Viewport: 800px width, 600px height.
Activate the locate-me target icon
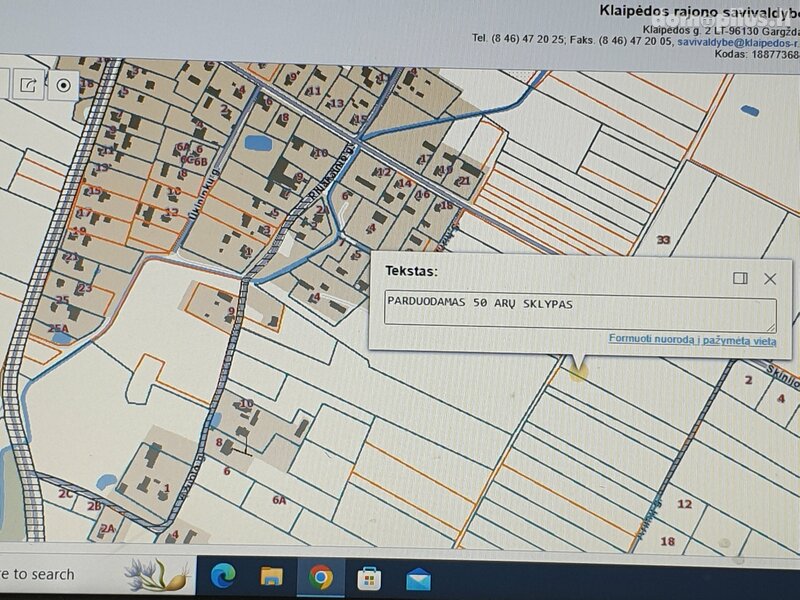pos(63,85)
